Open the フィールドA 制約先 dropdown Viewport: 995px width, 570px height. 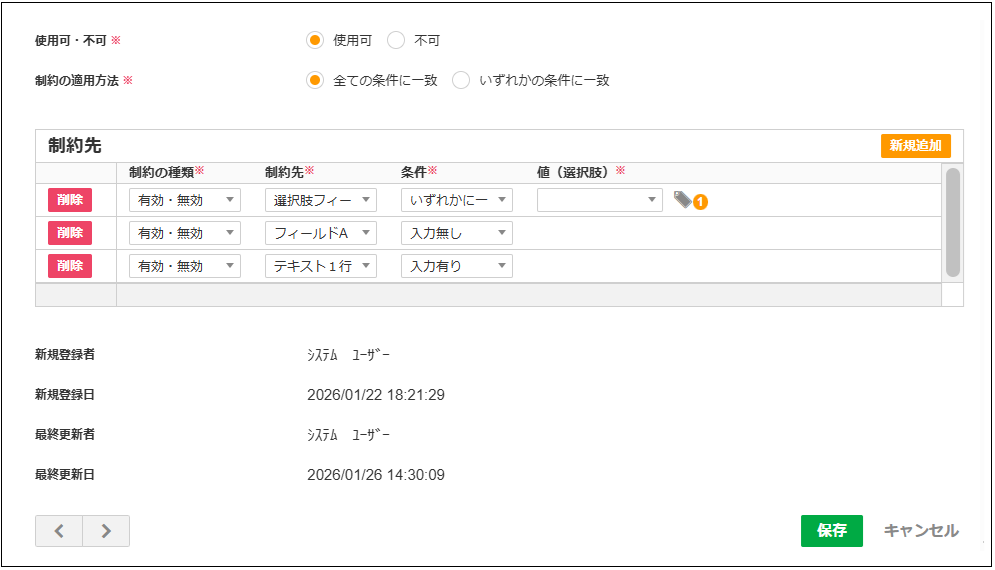(x=320, y=233)
